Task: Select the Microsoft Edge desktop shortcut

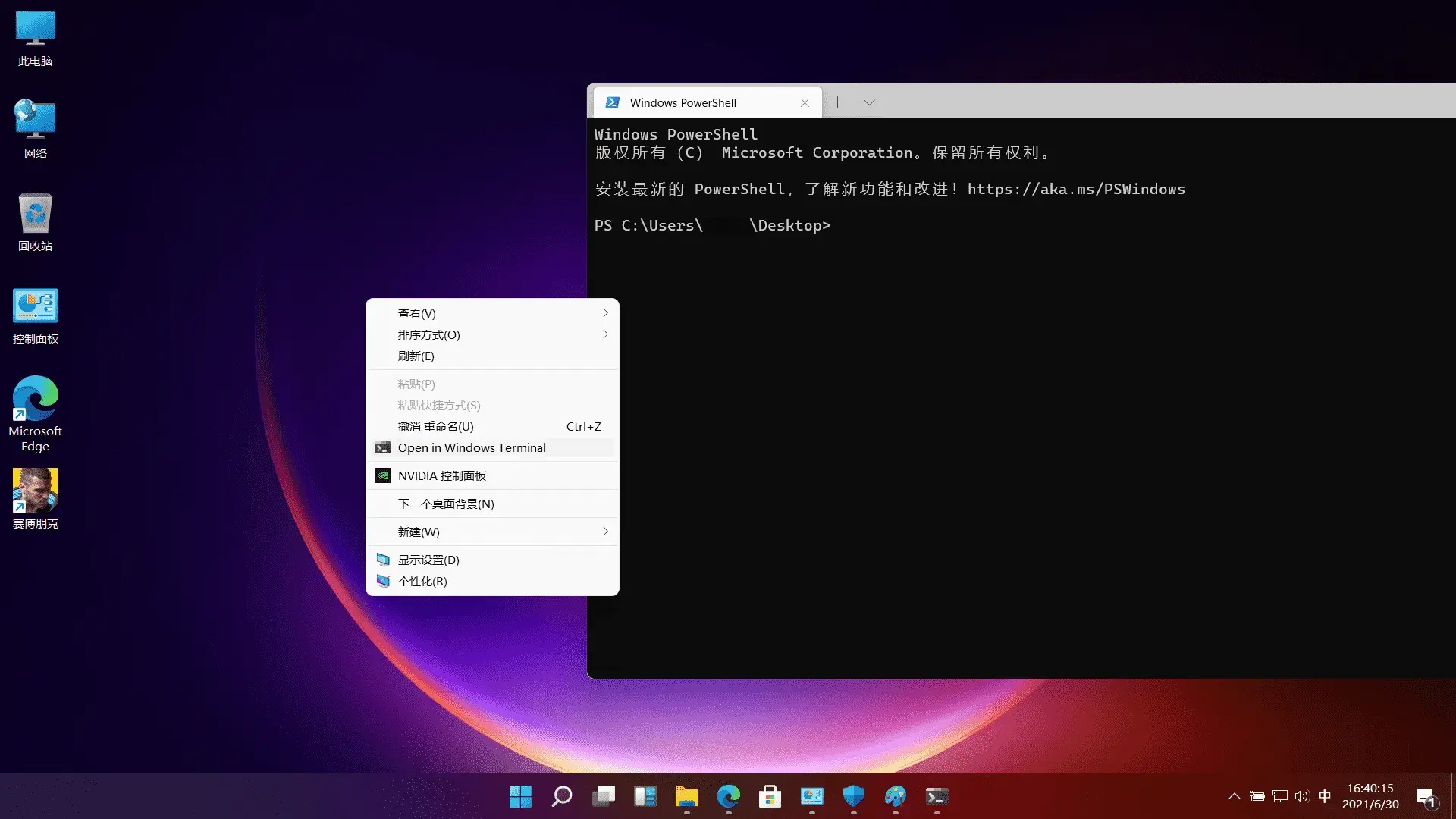Action: point(35,414)
